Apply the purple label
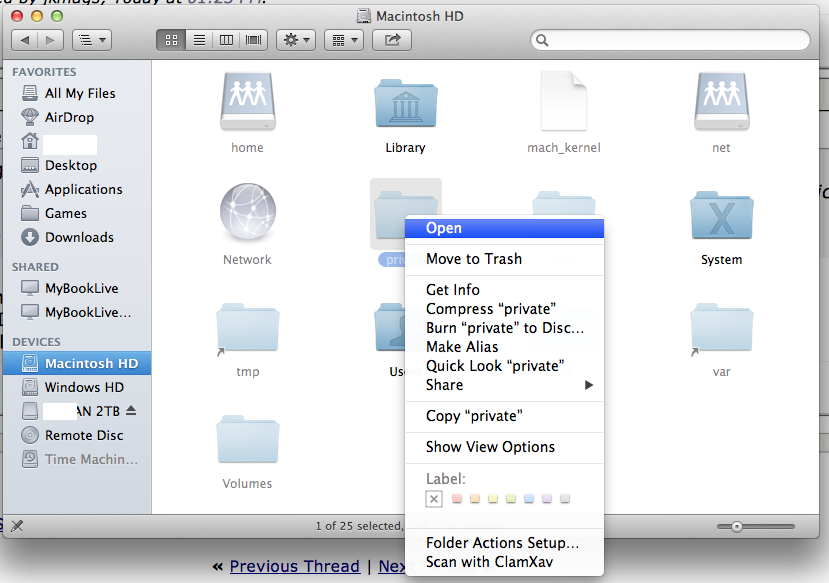 tap(547, 498)
